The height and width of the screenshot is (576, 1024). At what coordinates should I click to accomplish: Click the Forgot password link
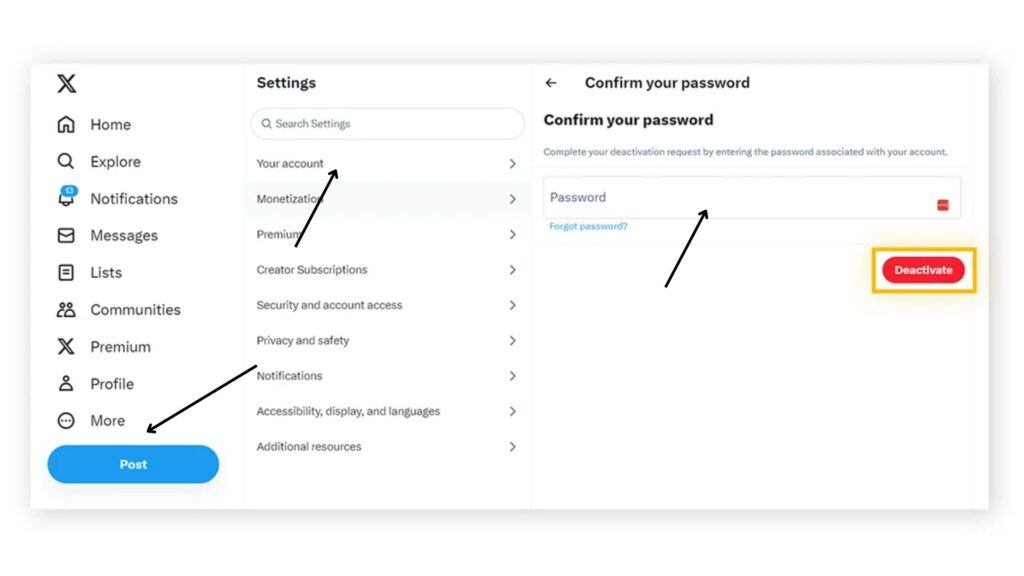click(588, 226)
